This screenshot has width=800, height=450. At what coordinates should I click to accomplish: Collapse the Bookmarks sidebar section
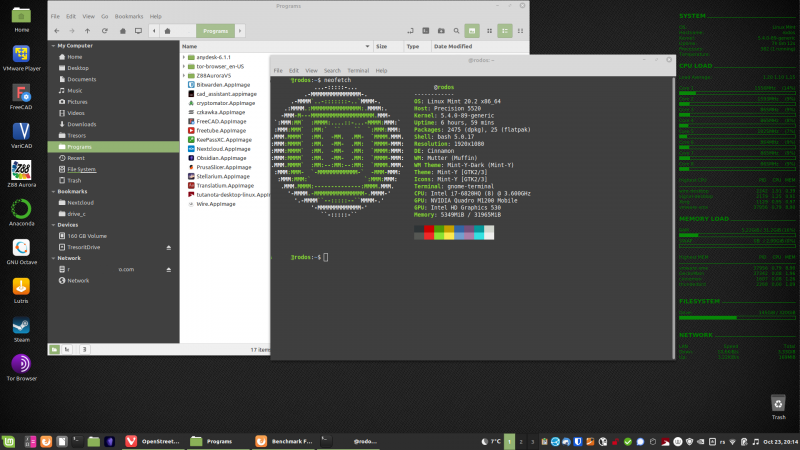click(x=53, y=192)
